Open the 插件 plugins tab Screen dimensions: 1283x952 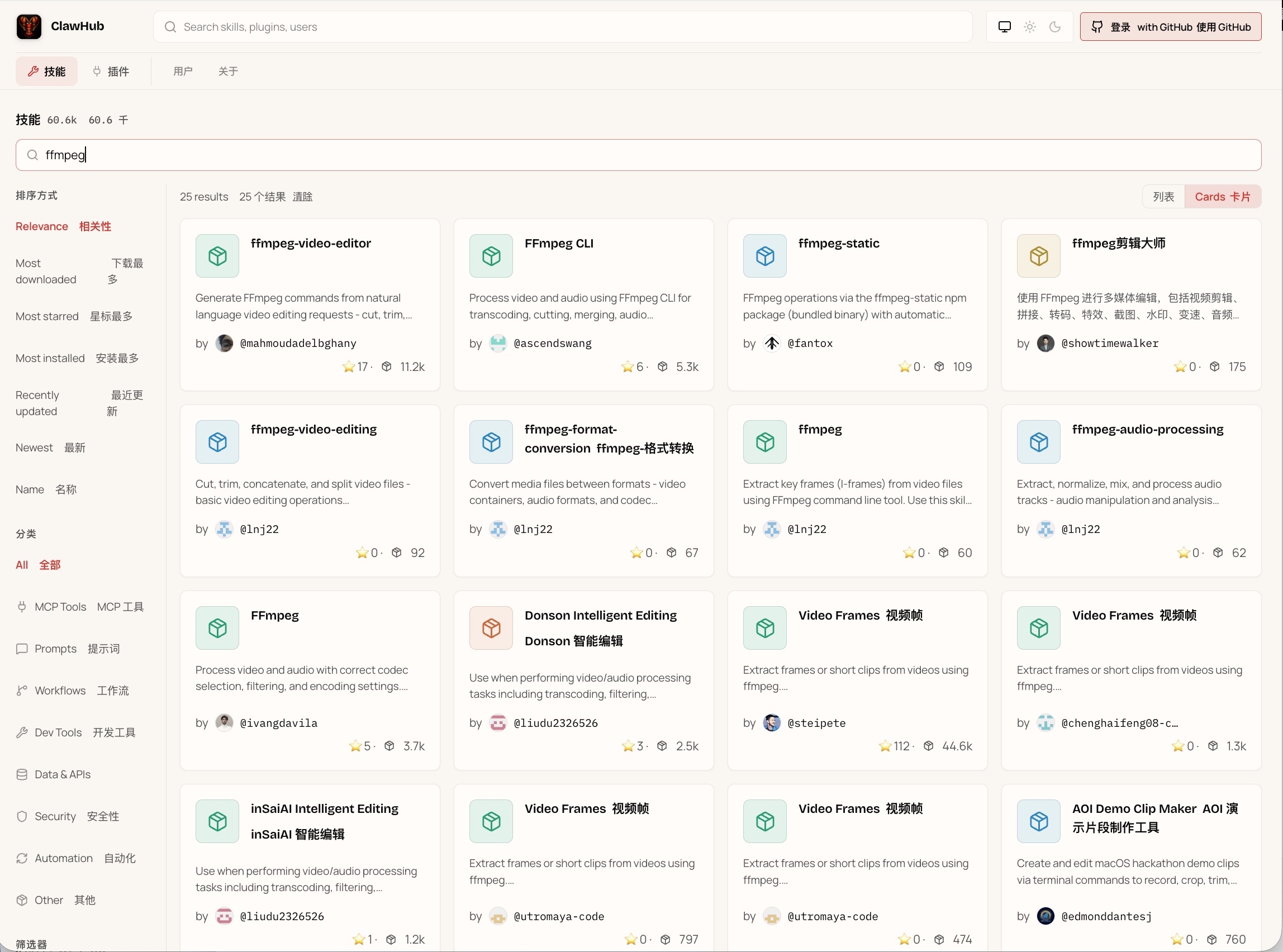point(111,72)
